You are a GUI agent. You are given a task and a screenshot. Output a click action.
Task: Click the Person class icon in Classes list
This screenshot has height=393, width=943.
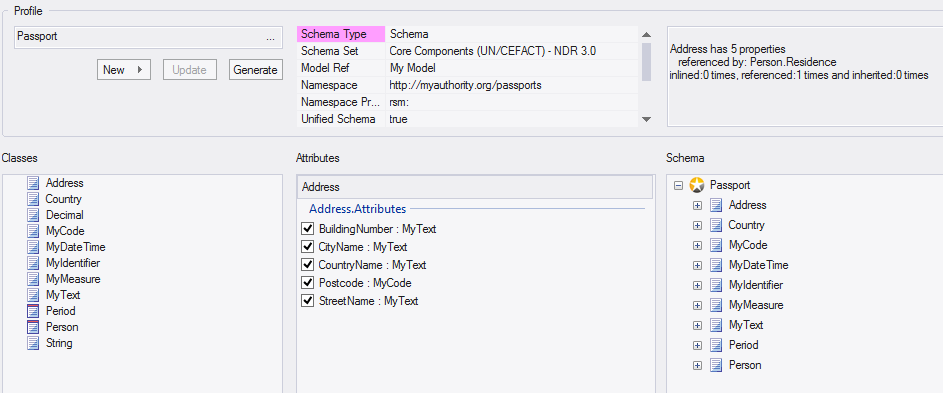click(x=32, y=327)
